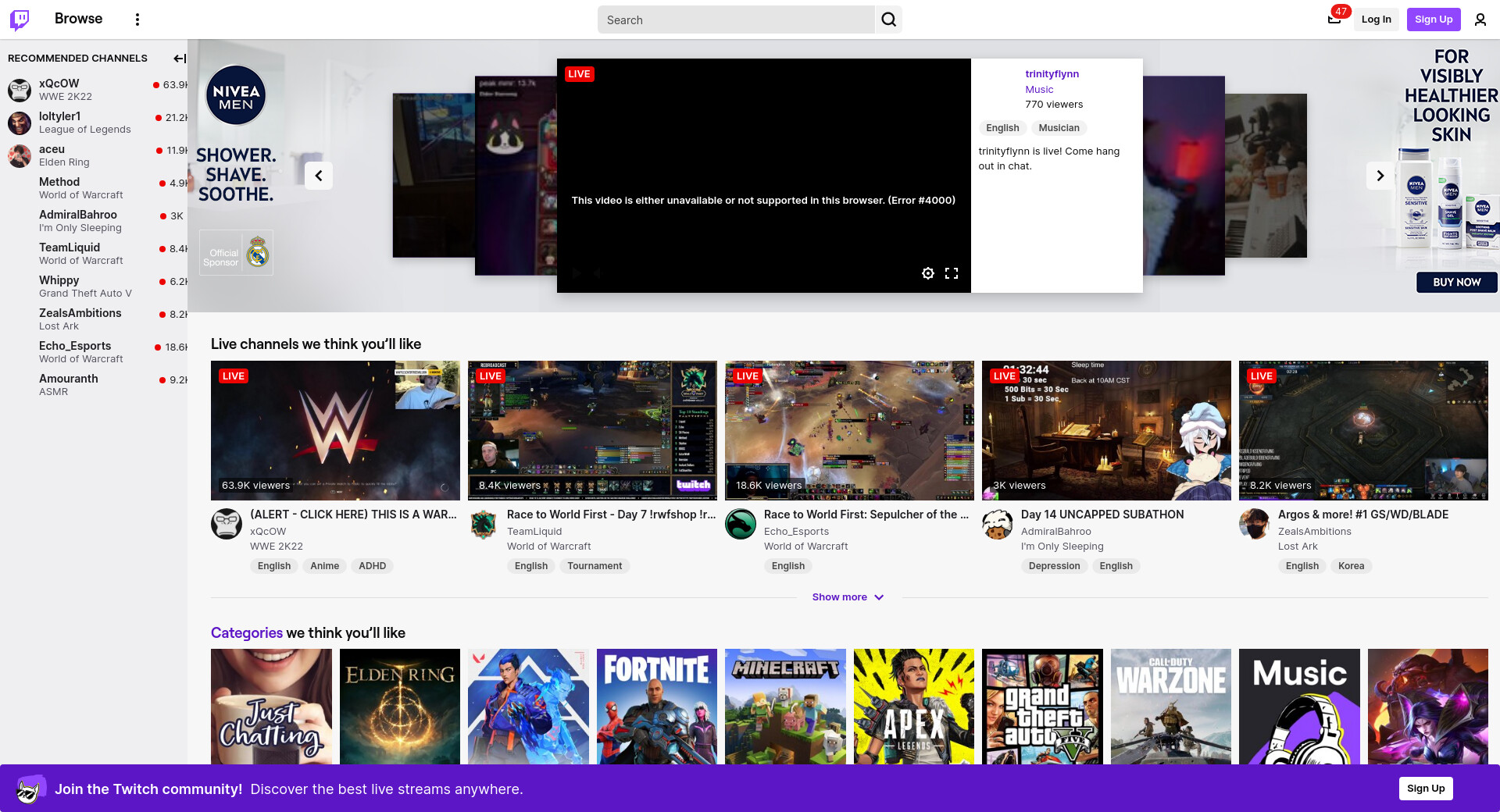Open the Categories link
Image resolution: width=1500 pixels, height=812 pixels.
point(246,633)
